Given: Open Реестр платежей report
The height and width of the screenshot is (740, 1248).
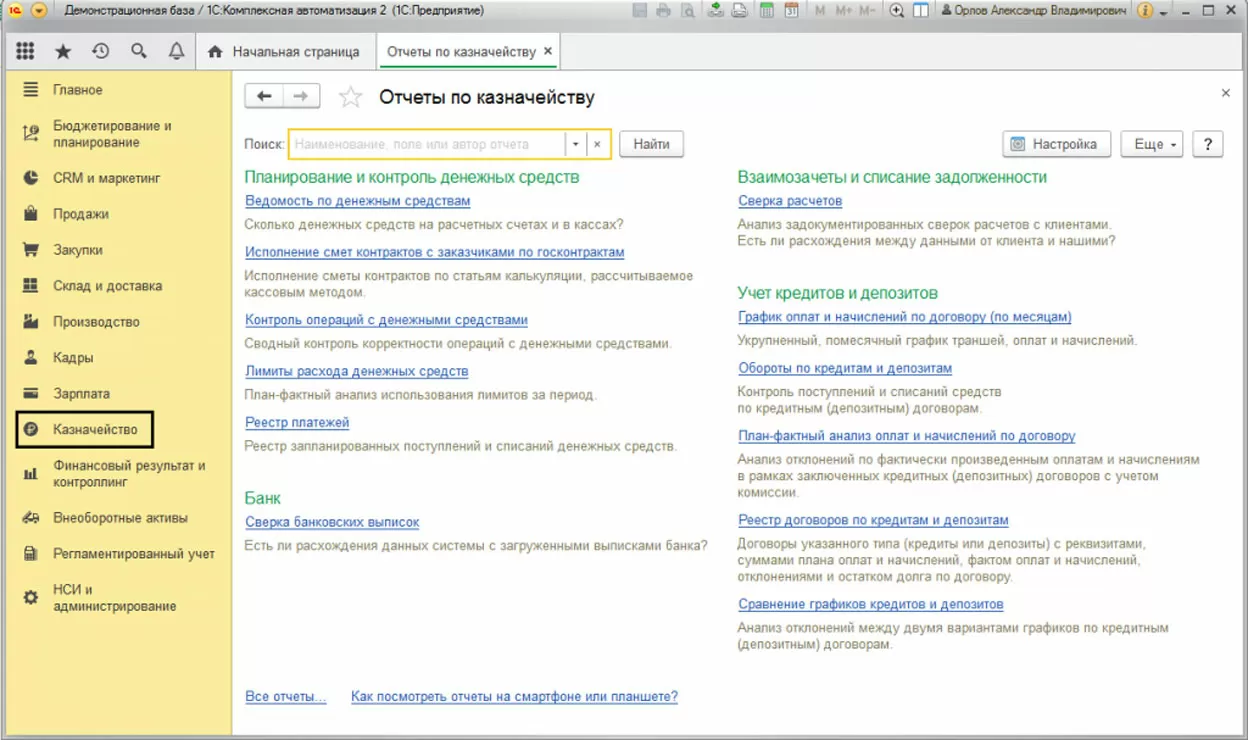Looking at the screenshot, I should coord(297,422).
